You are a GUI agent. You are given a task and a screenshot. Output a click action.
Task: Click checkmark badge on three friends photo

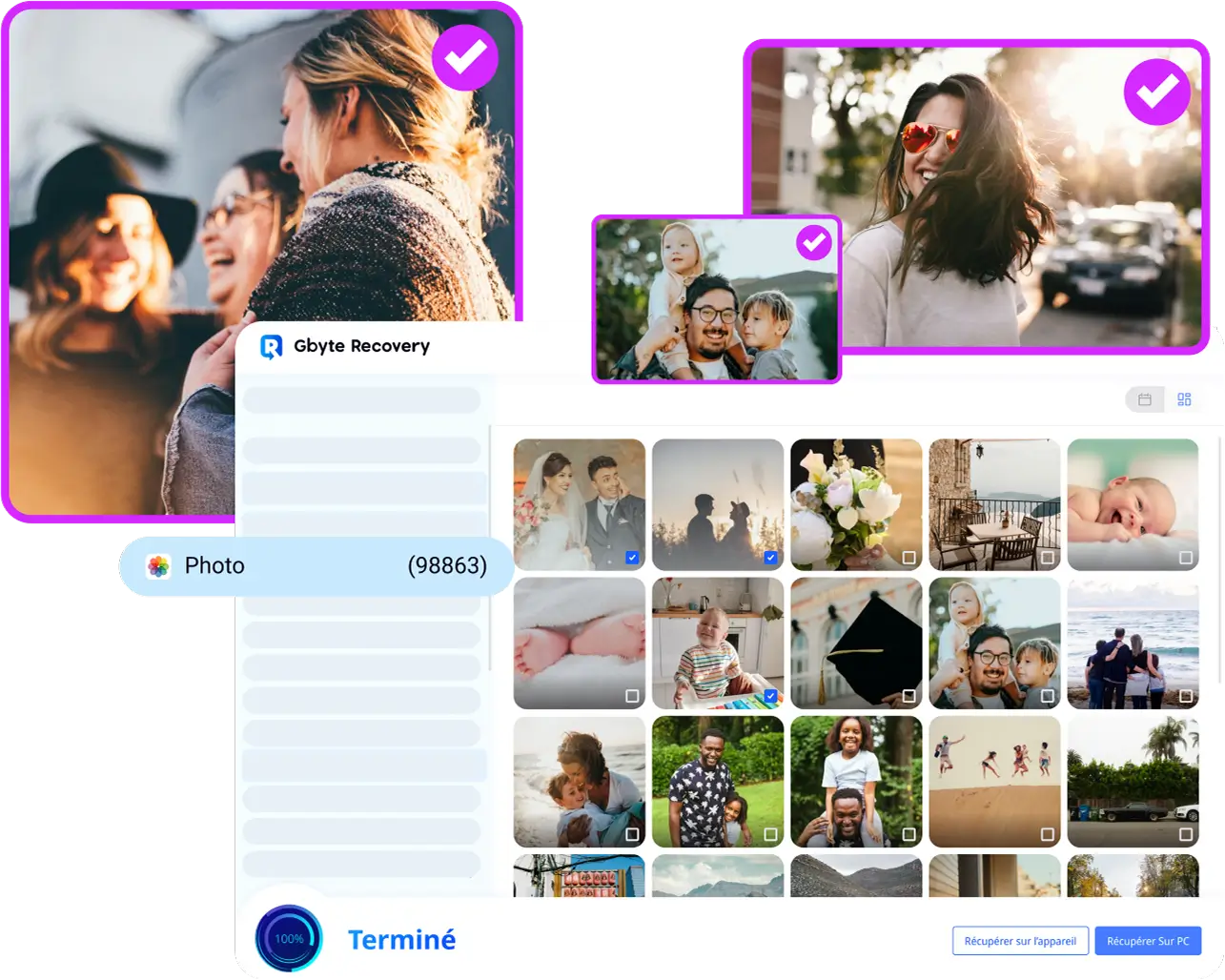465,58
